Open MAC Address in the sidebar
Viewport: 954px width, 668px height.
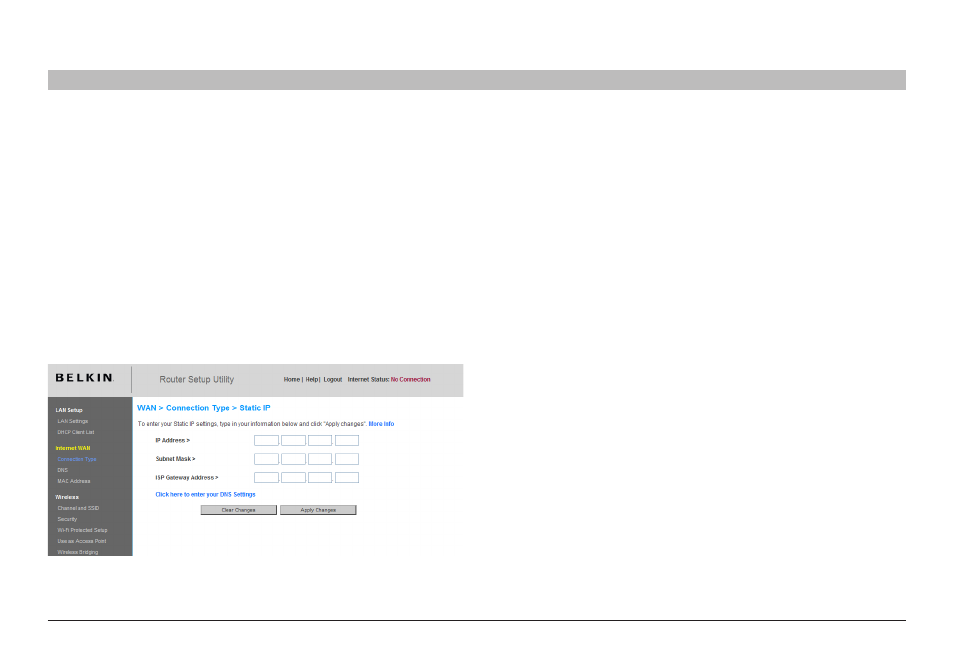74,481
